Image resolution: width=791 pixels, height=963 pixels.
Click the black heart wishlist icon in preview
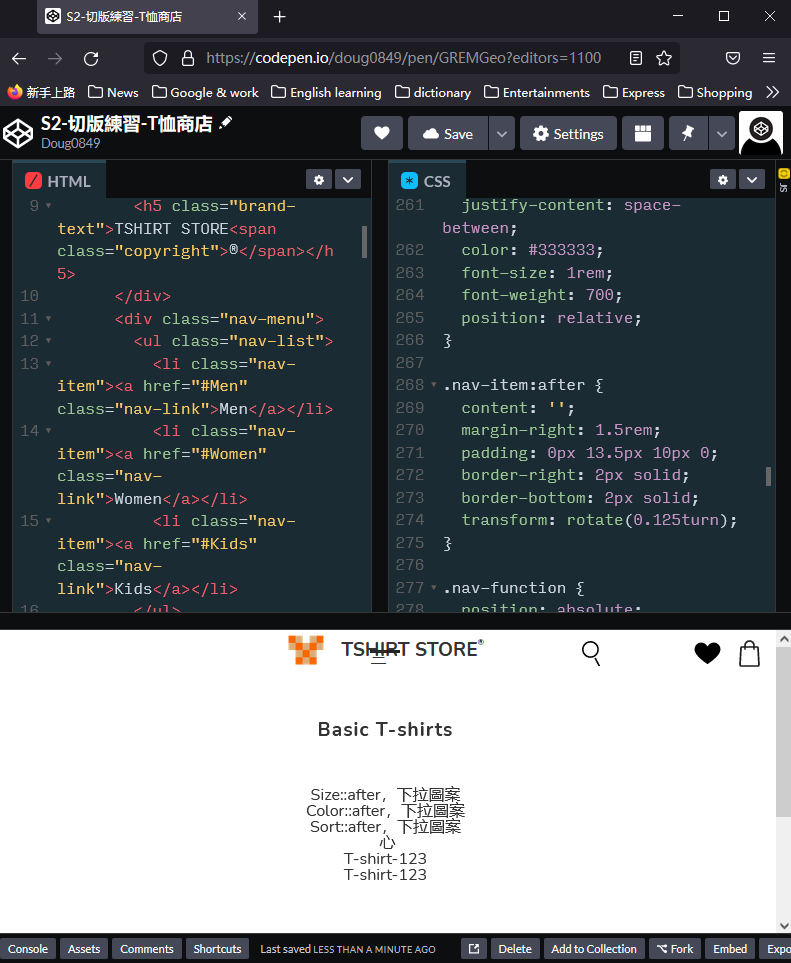coord(707,653)
